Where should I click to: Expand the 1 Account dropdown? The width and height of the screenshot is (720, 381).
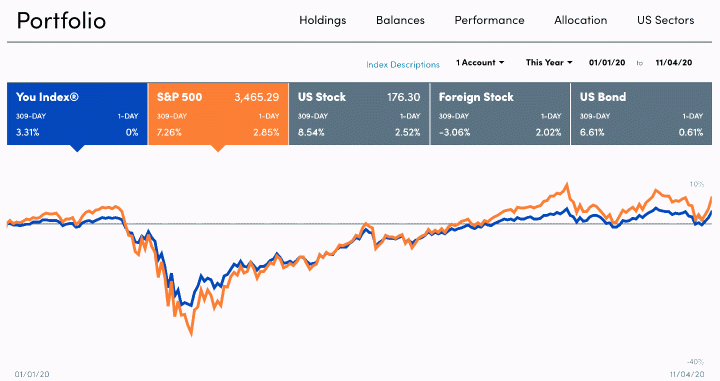pyautogui.click(x=480, y=62)
